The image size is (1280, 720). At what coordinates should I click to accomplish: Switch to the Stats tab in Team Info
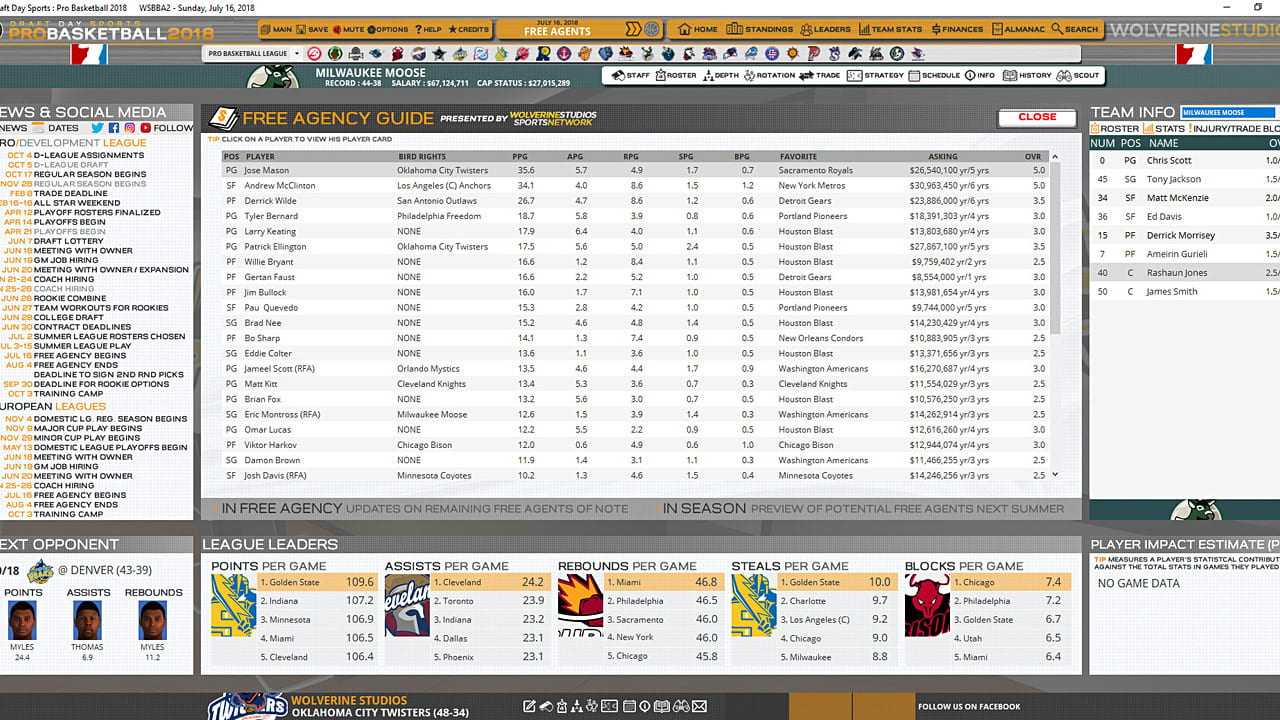click(1165, 128)
